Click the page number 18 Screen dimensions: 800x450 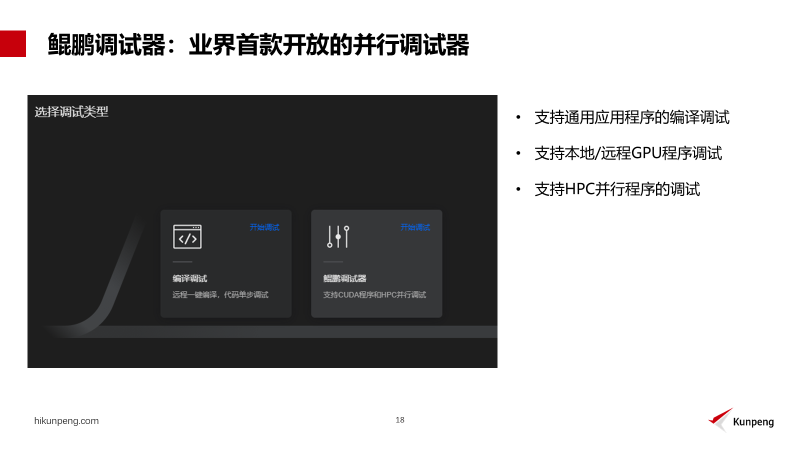[400, 420]
